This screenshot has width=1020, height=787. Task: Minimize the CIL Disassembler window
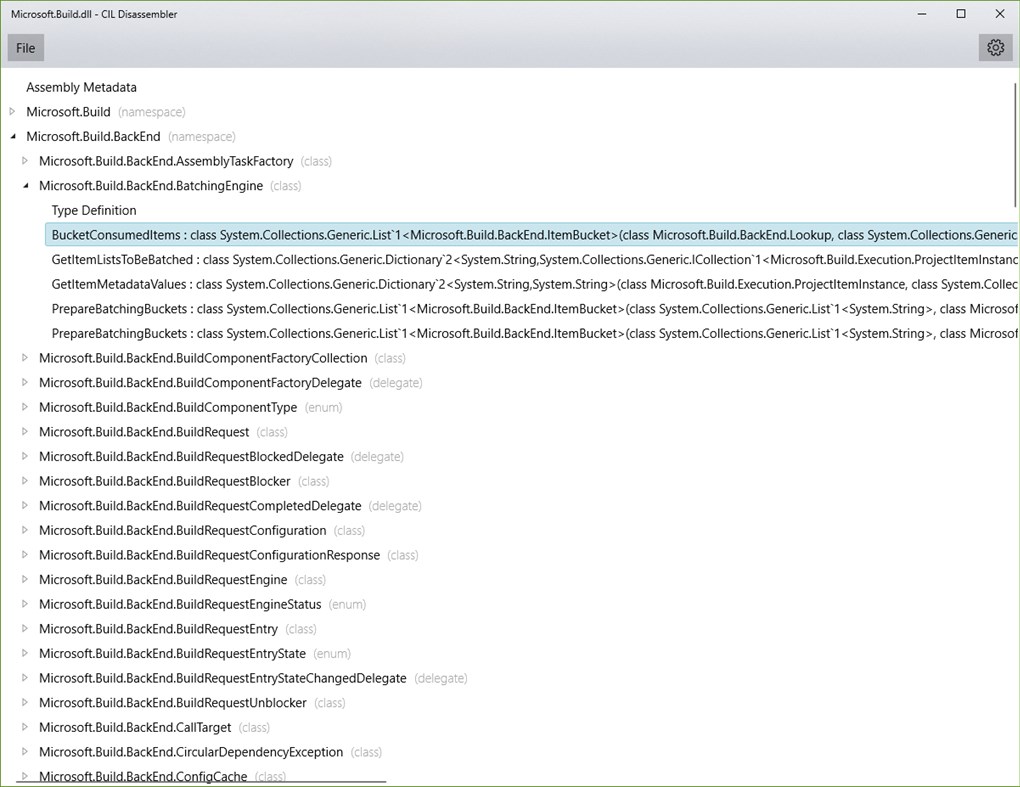click(922, 14)
